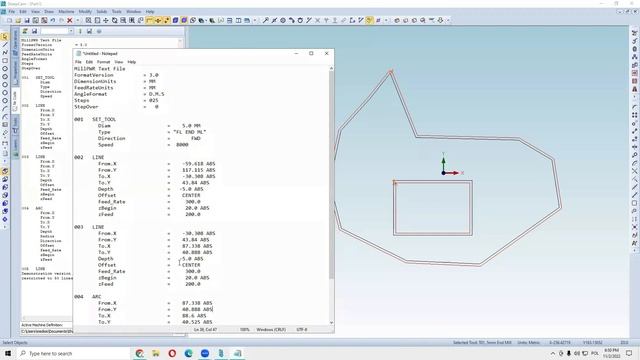Viewport: 640px width, 360px height.
Task: Switch to the NC Code side tab
Action: (x=16, y=100)
